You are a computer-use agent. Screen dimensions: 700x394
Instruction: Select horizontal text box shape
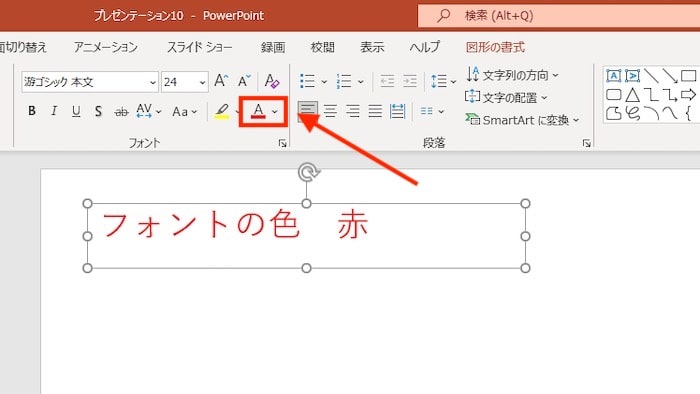(x=614, y=76)
